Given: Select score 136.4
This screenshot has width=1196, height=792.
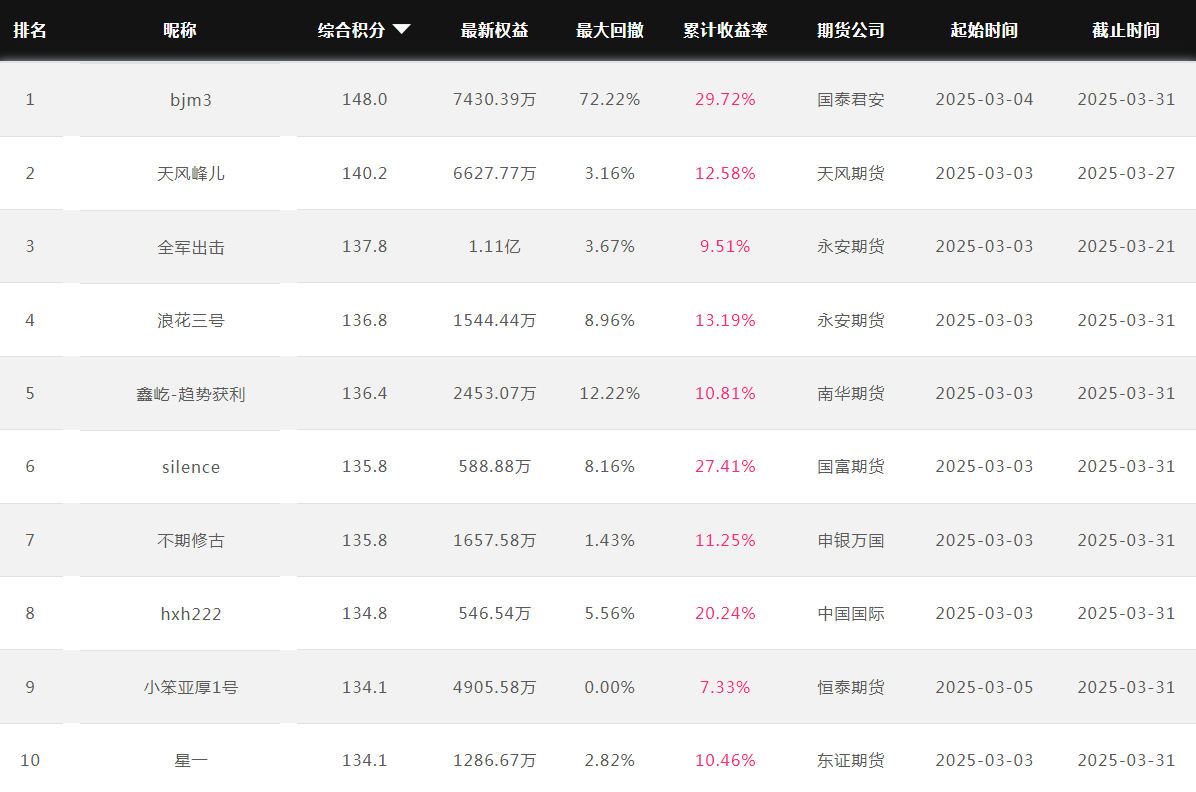Looking at the screenshot, I should pos(365,393).
